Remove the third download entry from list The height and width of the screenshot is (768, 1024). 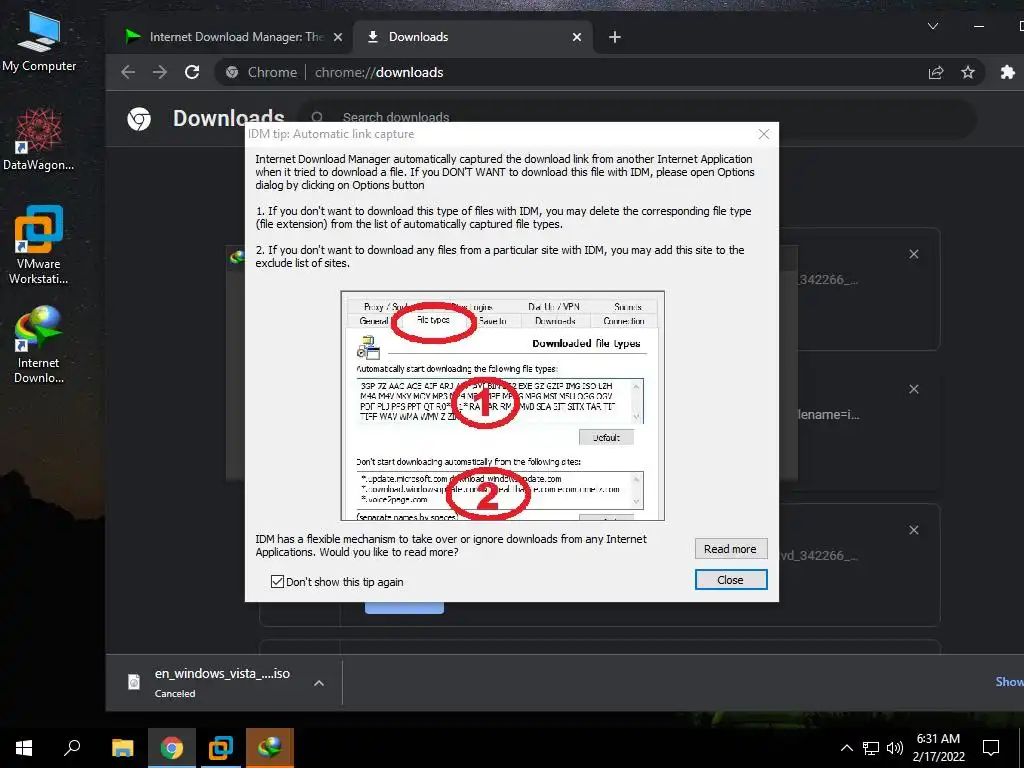coord(914,530)
